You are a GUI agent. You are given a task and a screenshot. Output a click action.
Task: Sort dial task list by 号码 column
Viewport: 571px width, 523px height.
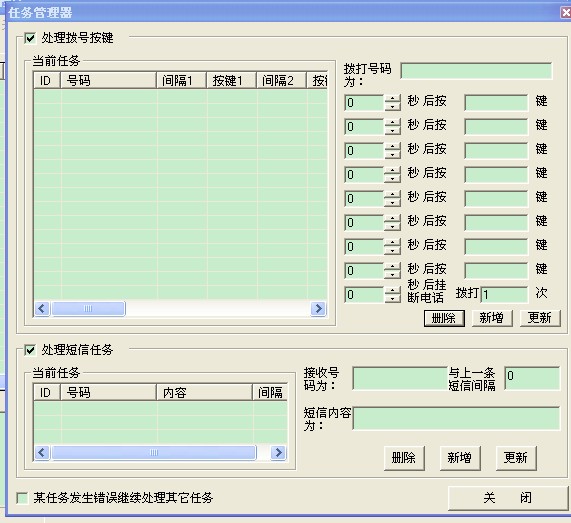click(108, 80)
